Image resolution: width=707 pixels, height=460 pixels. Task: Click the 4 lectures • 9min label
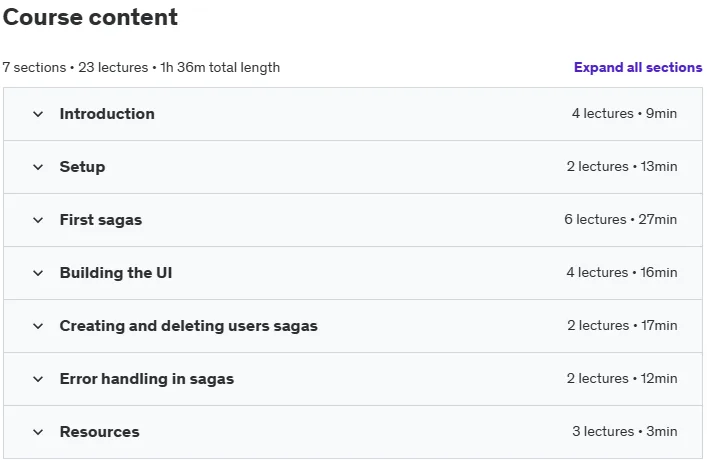pos(624,113)
